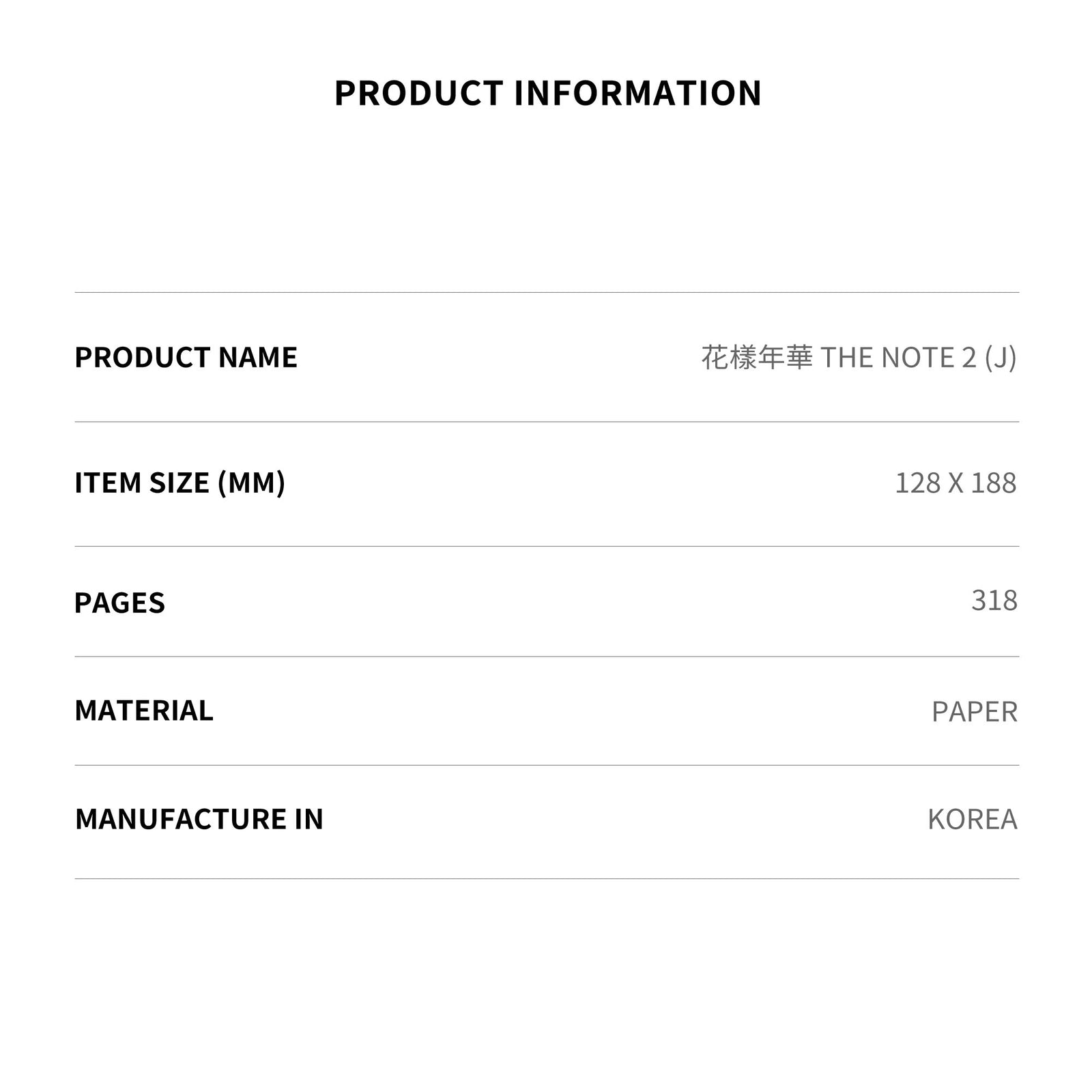The width and height of the screenshot is (1092, 1092).
Task: Select the PRODUCT NAME label
Action: point(186,358)
